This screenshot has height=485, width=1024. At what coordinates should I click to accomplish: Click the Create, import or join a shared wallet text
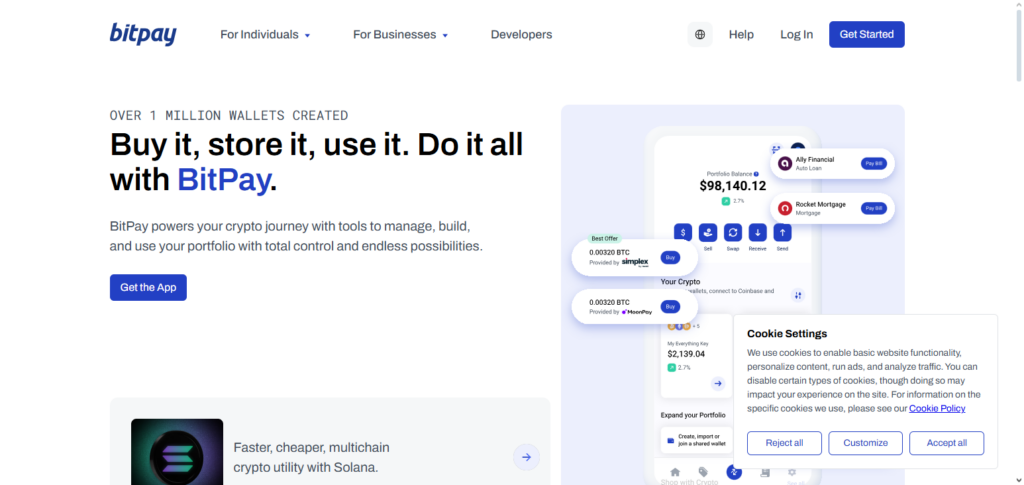(702, 440)
